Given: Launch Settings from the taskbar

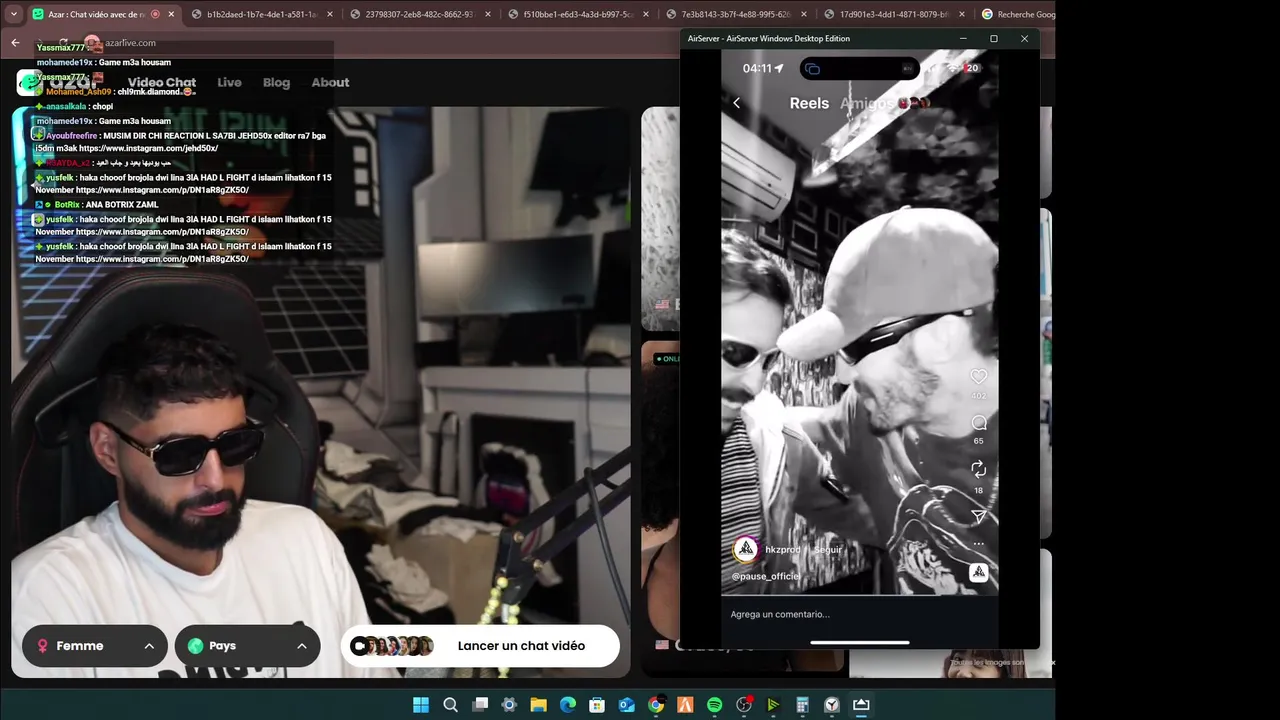Looking at the screenshot, I should (x=509, y=705).
